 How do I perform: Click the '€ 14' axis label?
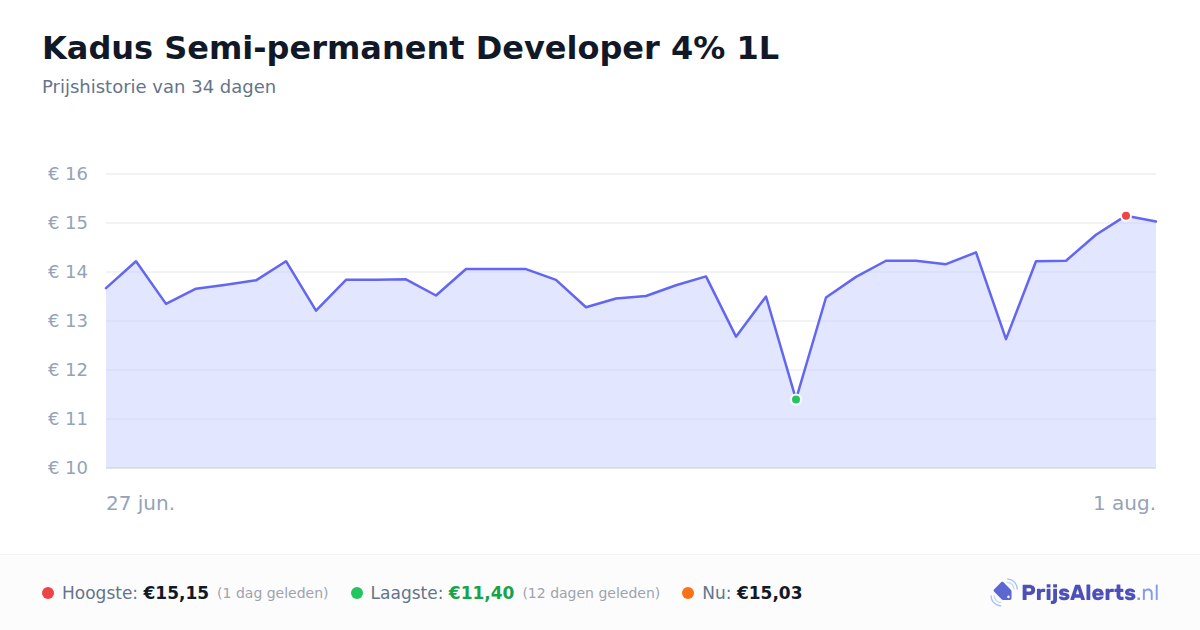click(68, 272)
